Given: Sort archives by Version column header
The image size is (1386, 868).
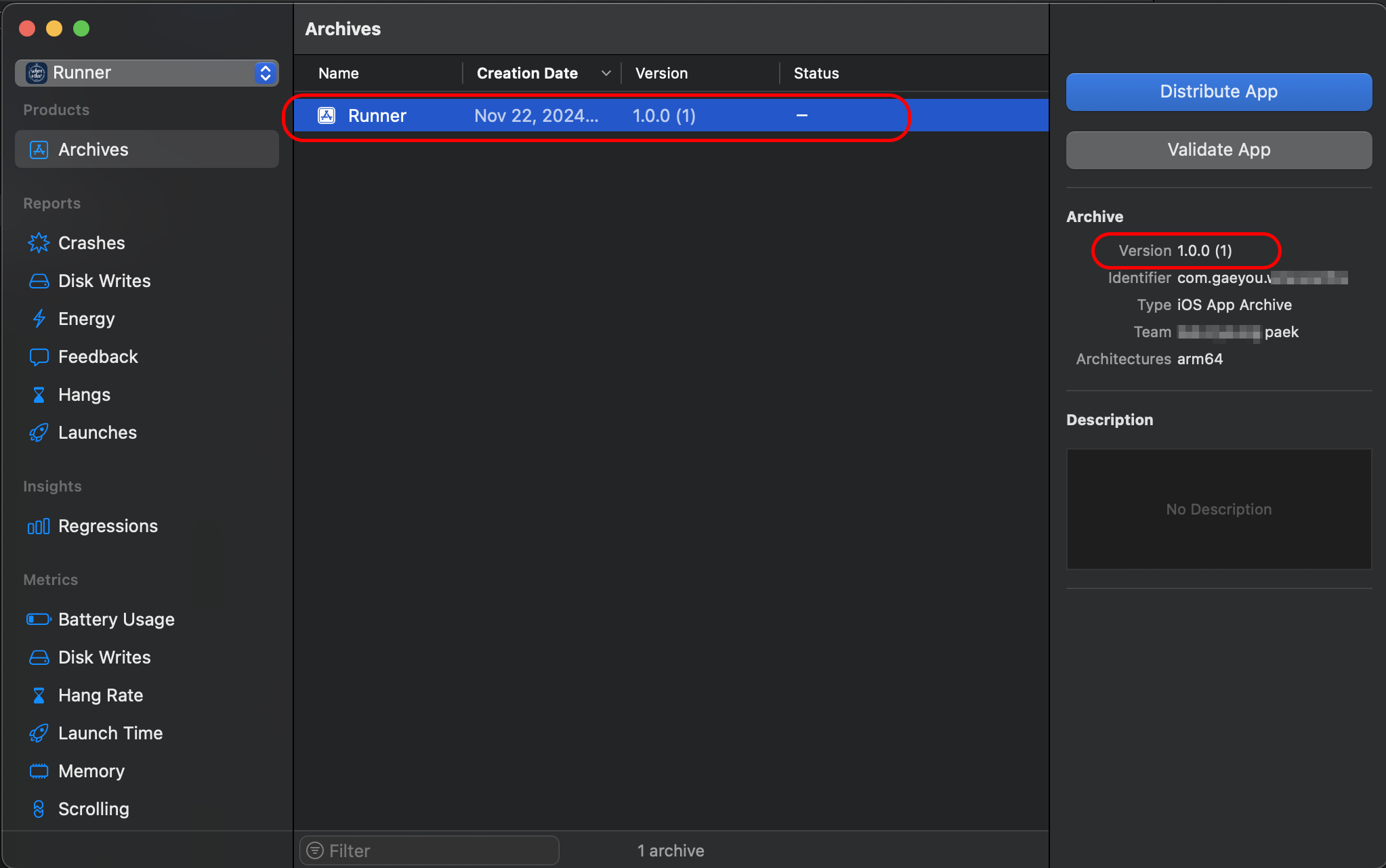Looking at the screenshot, I should [661, 73].
